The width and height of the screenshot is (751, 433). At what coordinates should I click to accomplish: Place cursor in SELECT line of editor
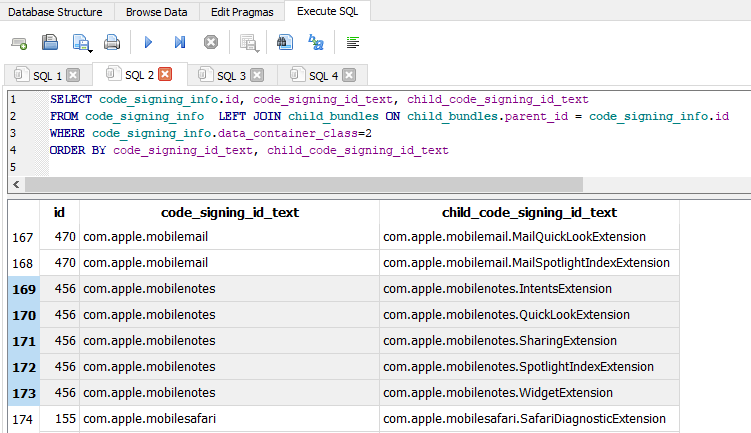(319, 100)
